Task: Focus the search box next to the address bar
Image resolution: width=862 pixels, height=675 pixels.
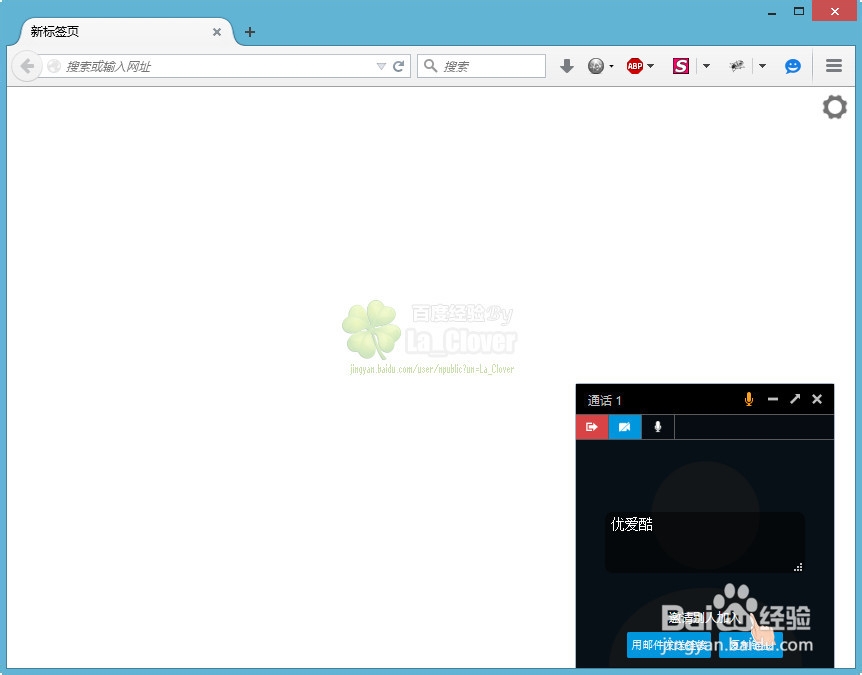Action: click(x=482, y=67)
